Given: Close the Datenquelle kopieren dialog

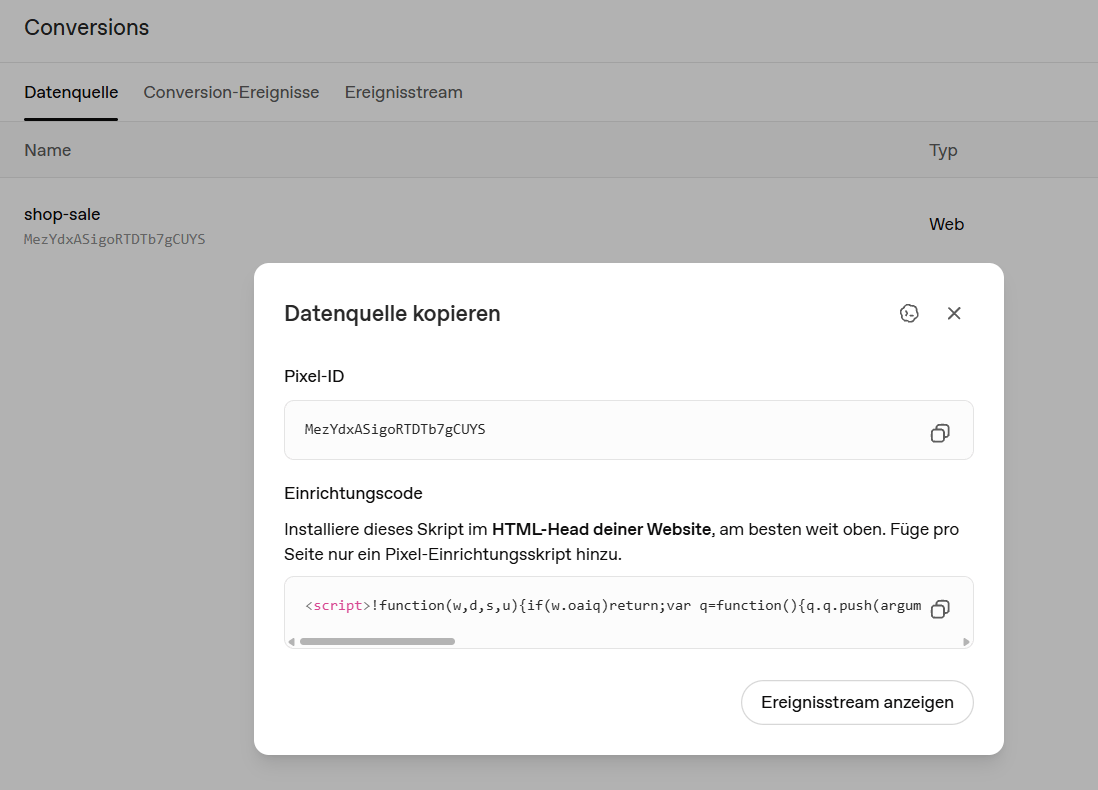Looking at the screenshot, I should [x=954, y=313].
